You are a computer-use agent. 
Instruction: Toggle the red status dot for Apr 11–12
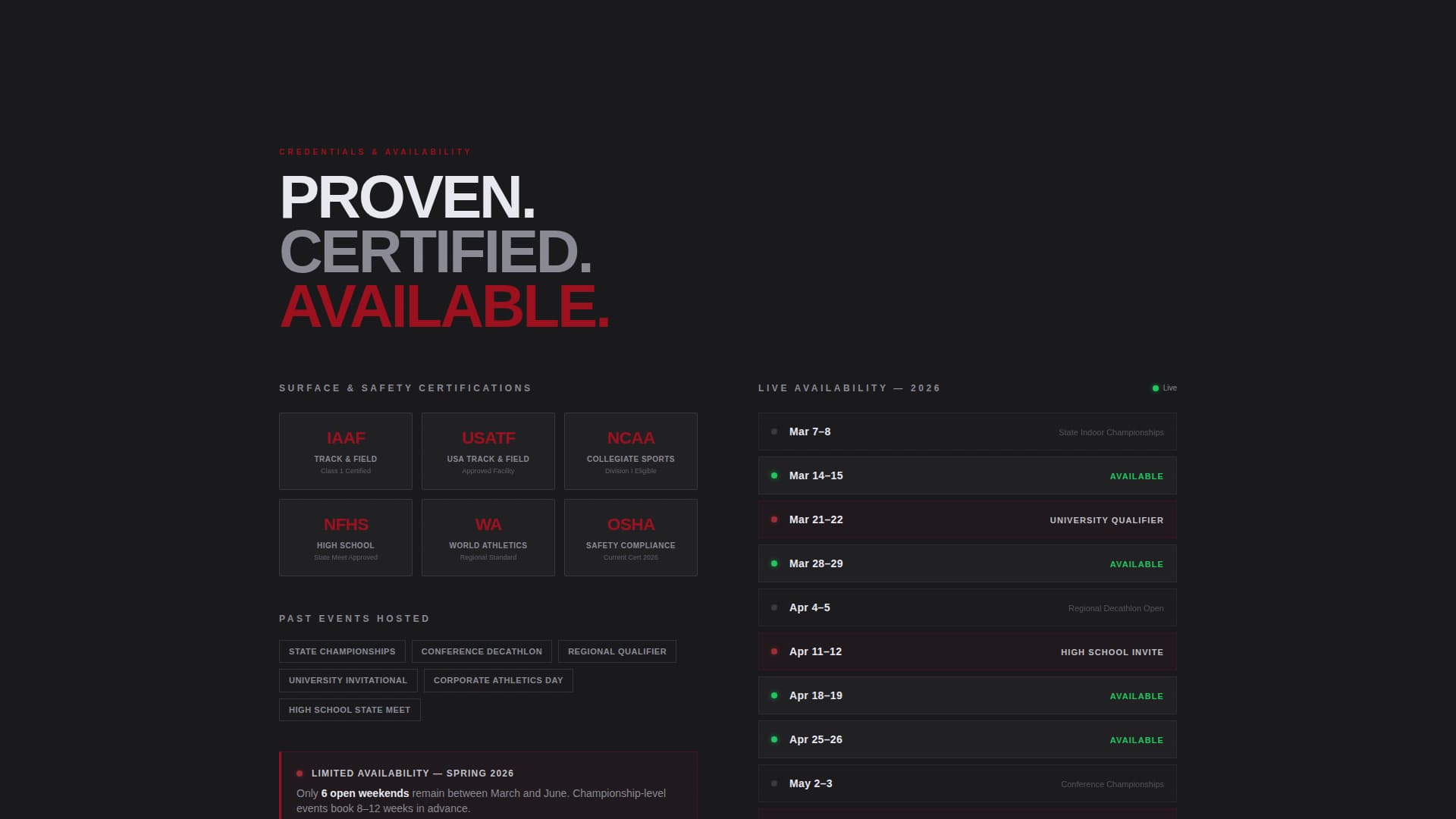click(773, 650)
